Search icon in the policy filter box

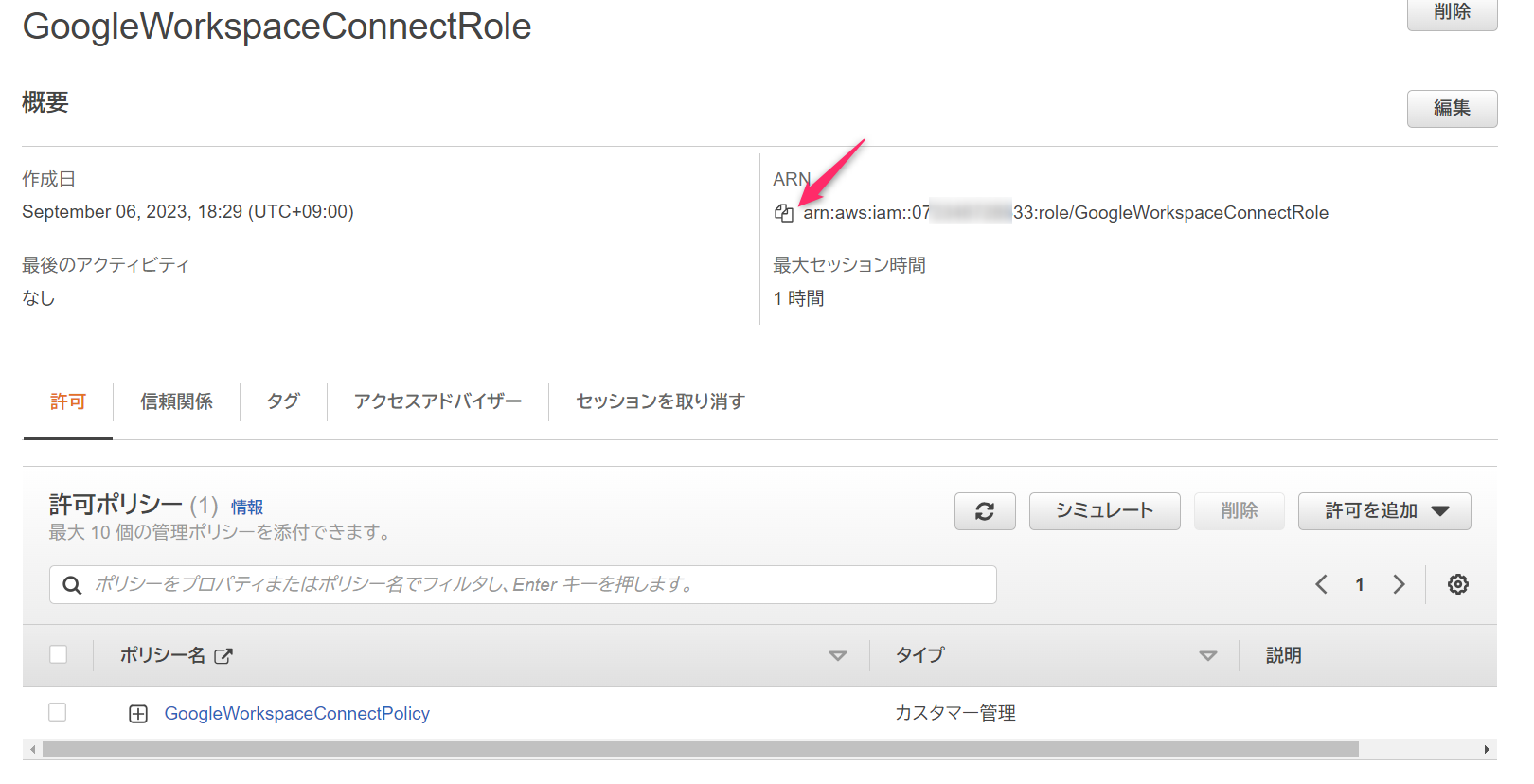(72, 585)
